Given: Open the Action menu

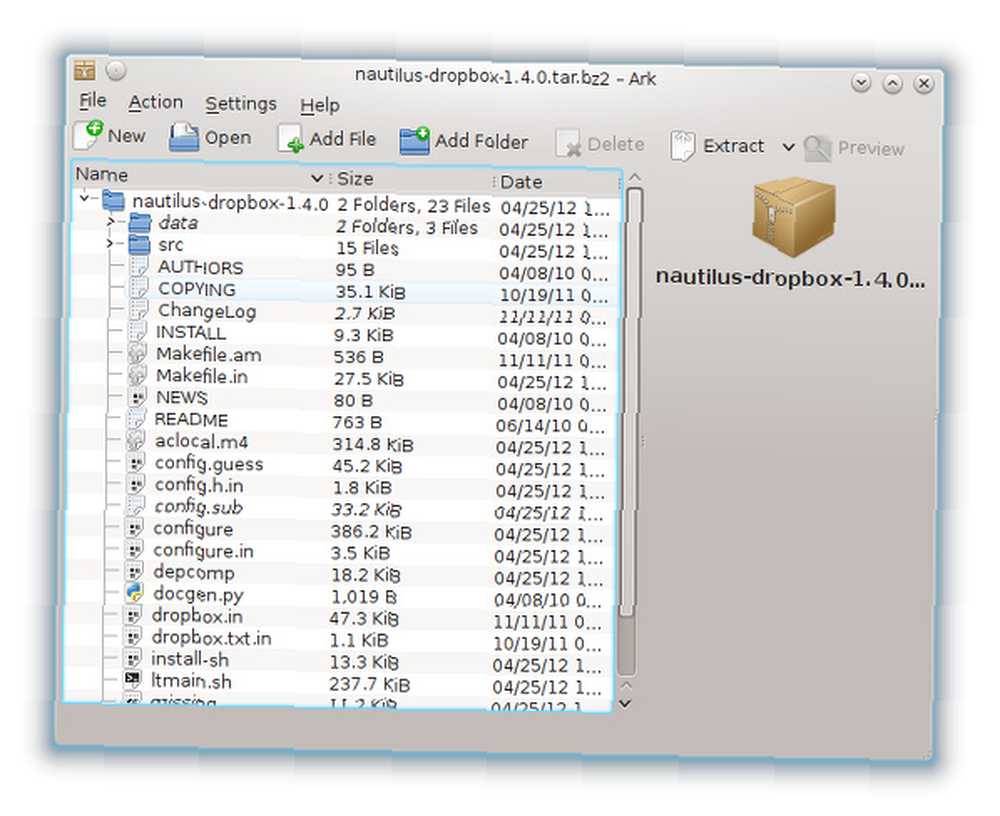Looking at the screenshot, I should pyautogui.click(x=156, y=102).
